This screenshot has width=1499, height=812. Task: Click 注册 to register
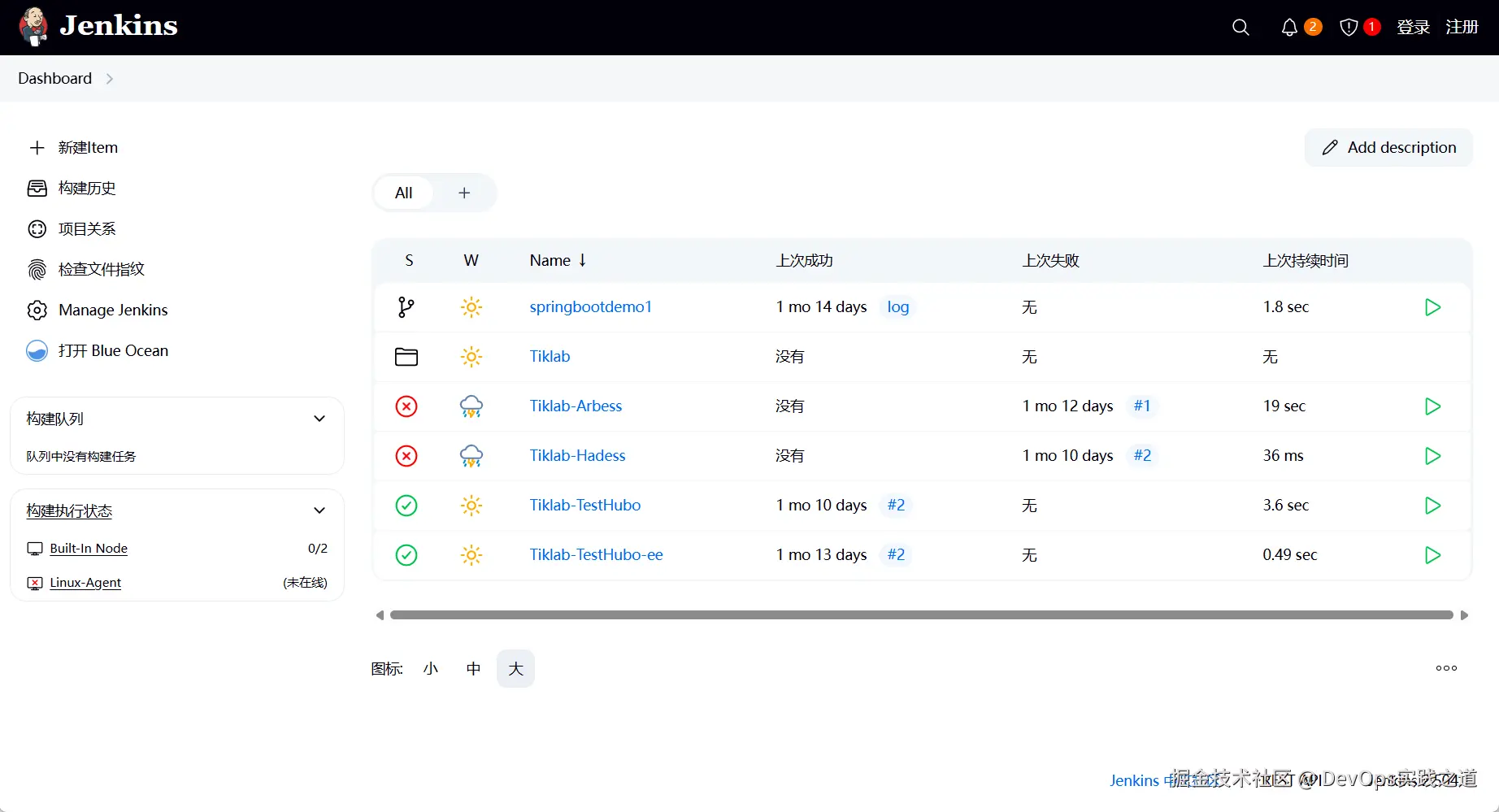pyautogui.click(x=1462, y=28)
